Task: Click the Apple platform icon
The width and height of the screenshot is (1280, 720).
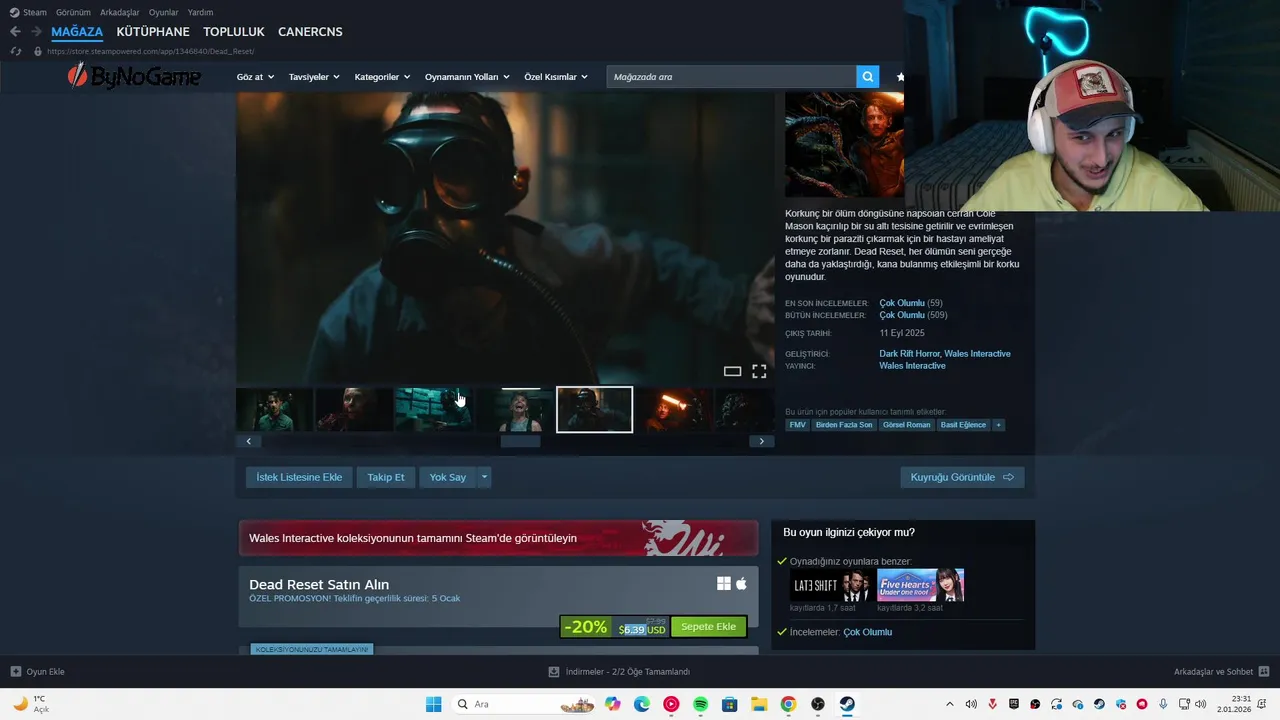Action: [742, 583]
